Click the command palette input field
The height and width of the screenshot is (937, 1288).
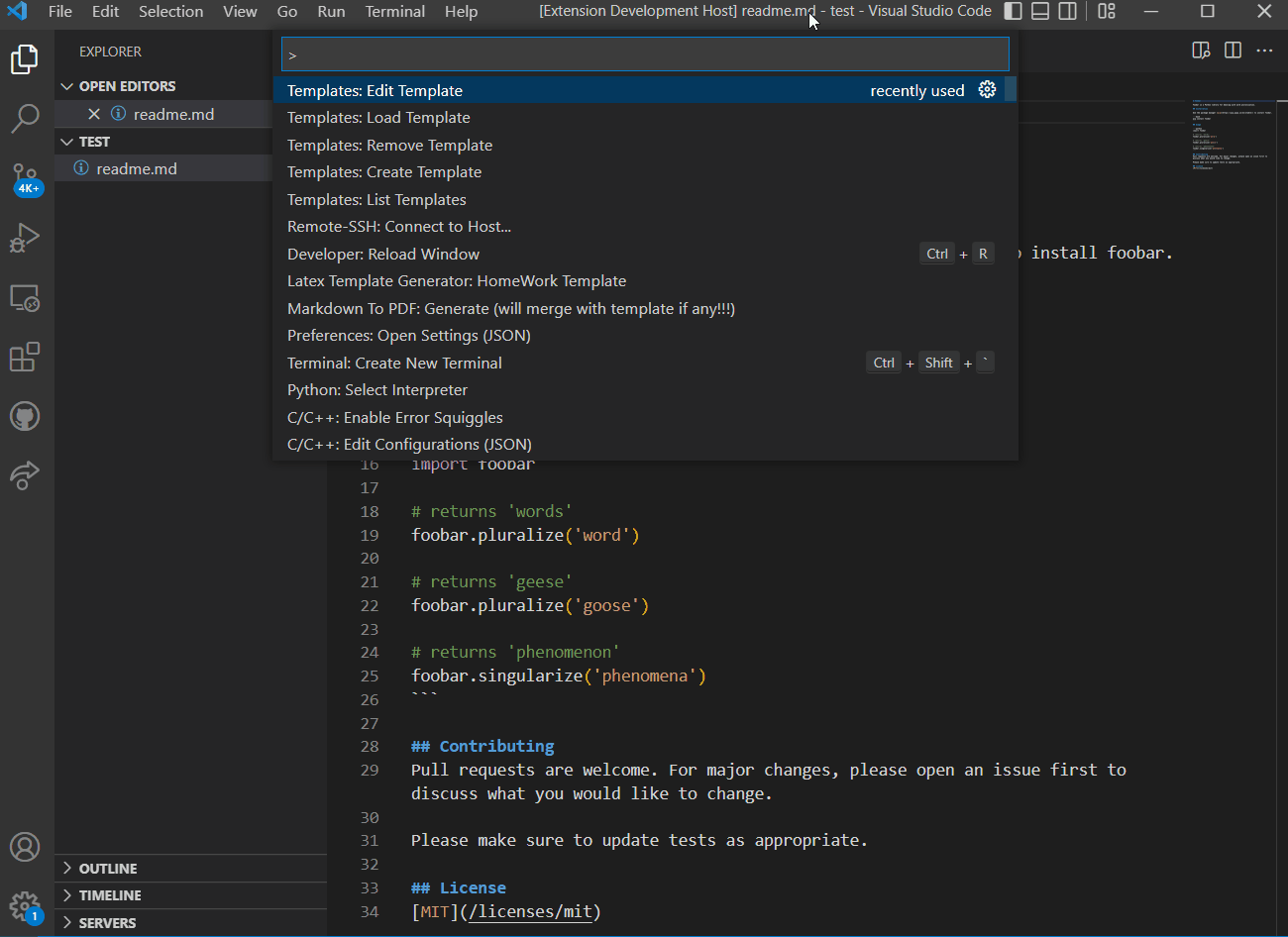644,54
